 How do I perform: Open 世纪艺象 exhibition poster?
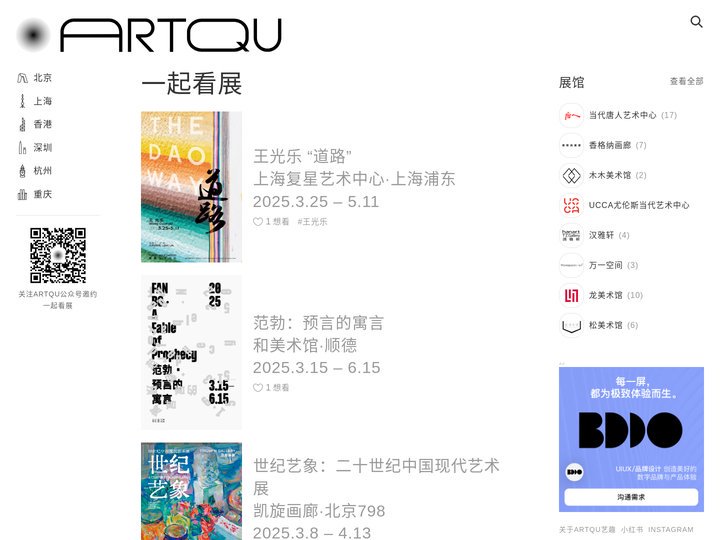pyautogui.click(x=191, y=491)
